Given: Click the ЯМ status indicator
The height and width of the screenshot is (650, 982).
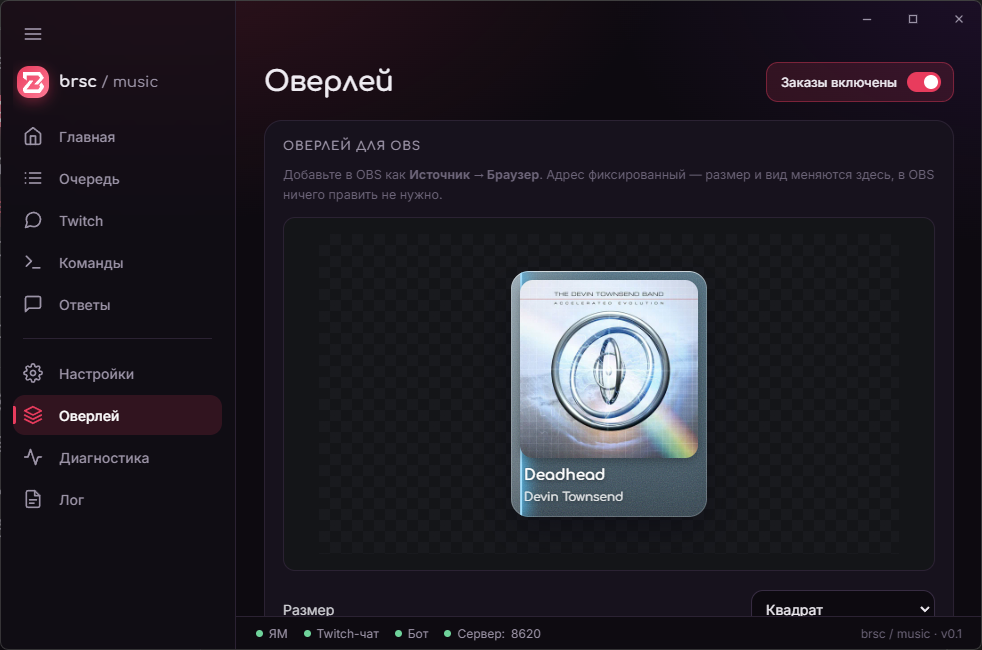Looking at the screenshot, I should point(272,634).
